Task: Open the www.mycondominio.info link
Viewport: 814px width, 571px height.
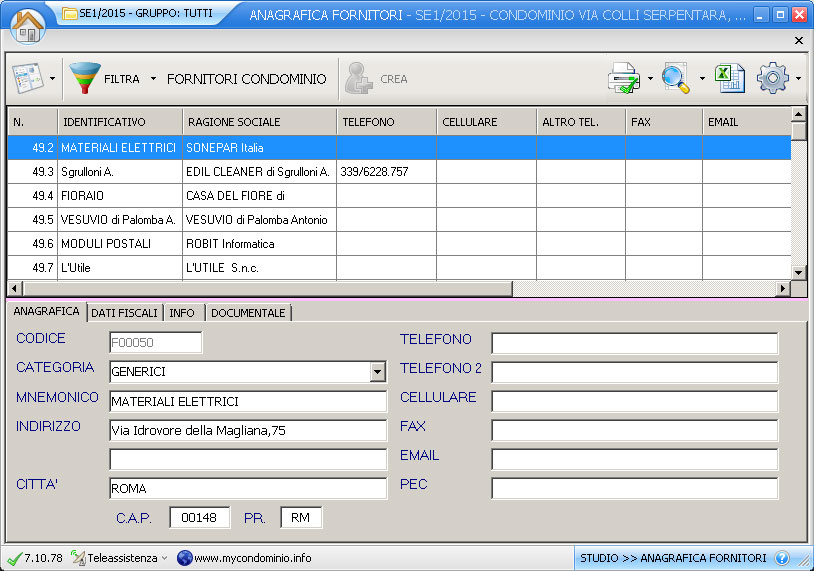Action: pos(252,558)
